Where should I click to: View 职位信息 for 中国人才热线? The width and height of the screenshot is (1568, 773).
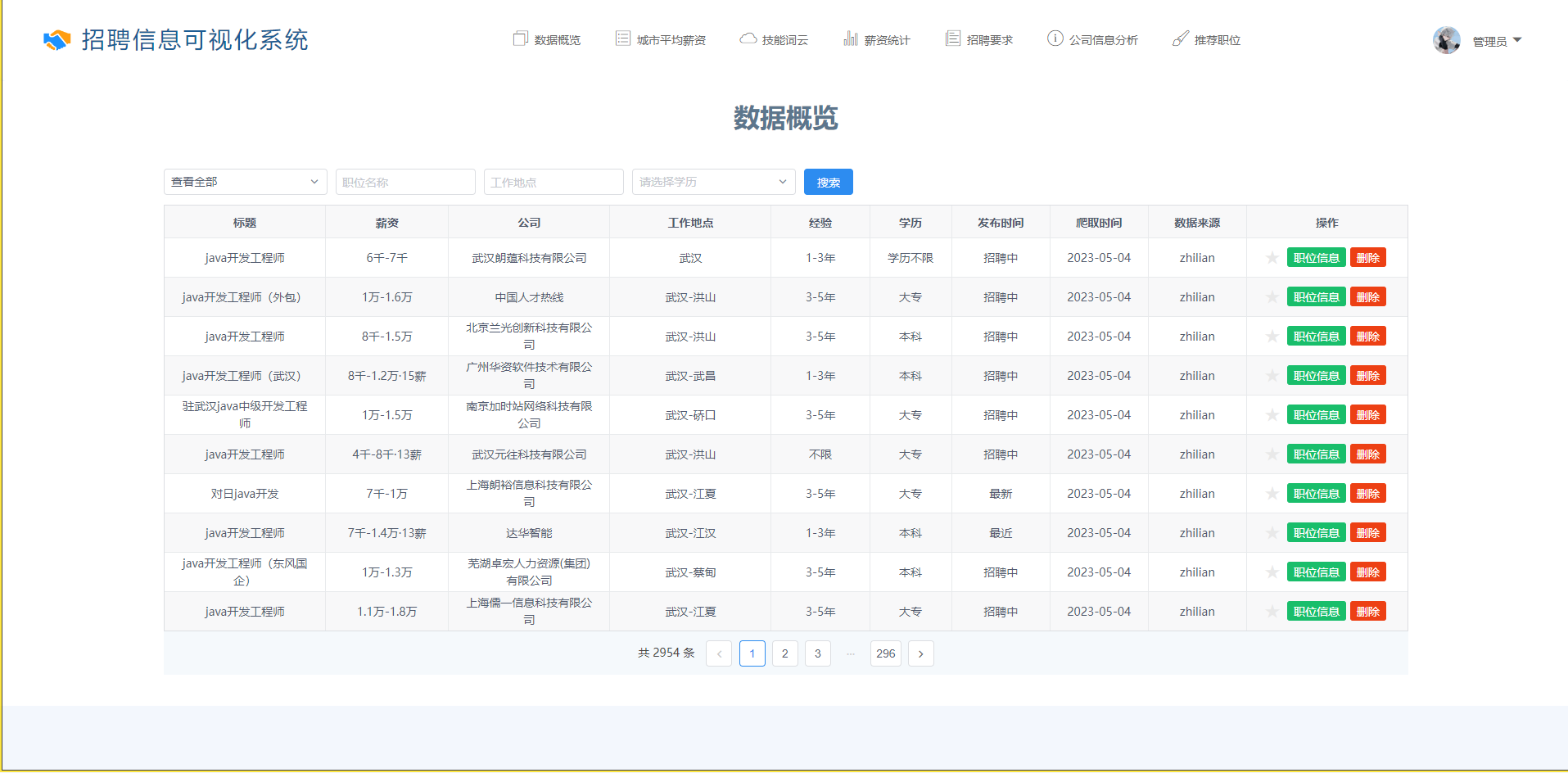(x=1317, y=297)
